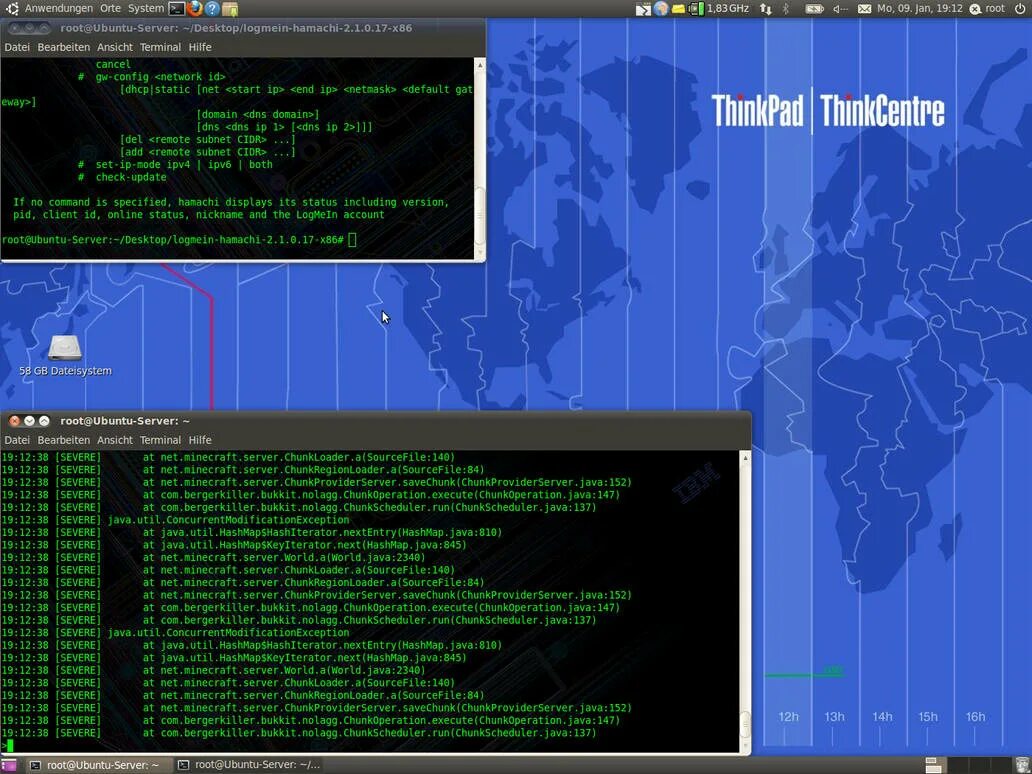Click the Bluetooth tray icon
Image resolution: width=1032 pixels, height=774 pixels.
point(786,9)
